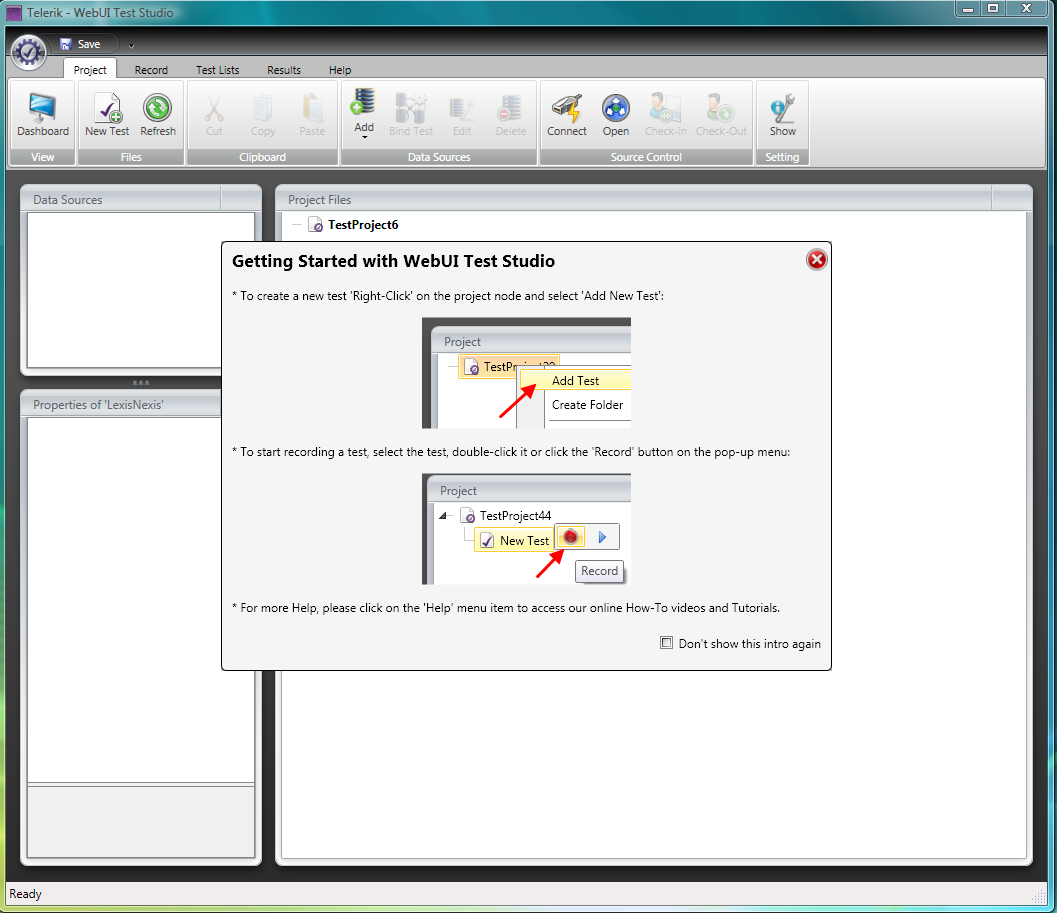
Task: Click the Ready status bar text
Action: pyautogui.click(x=26, y=893)
